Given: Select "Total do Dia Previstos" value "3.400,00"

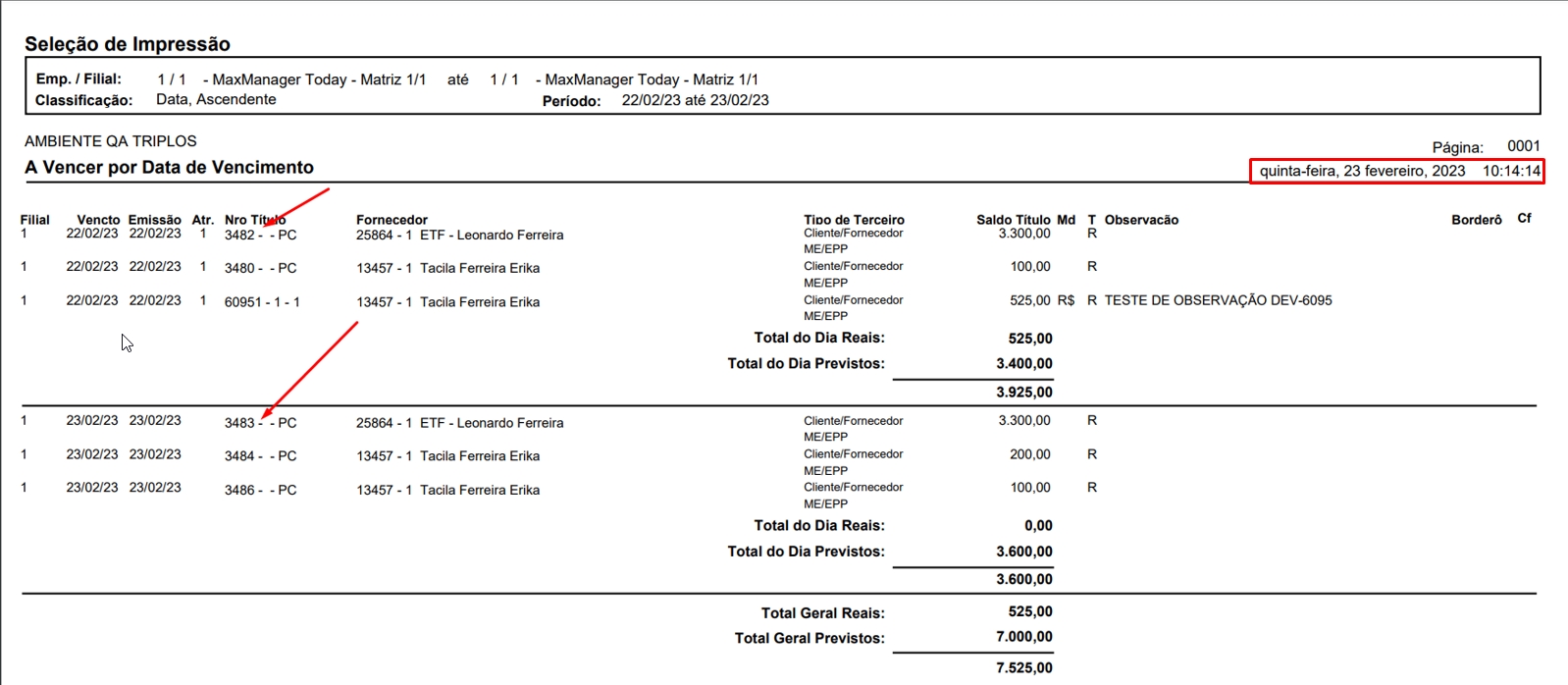Looking at the screenshot, I should [1024, 363].
